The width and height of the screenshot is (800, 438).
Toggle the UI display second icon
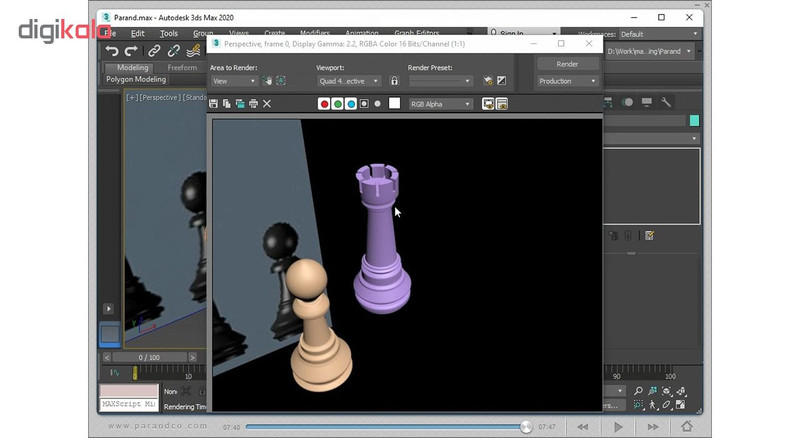502,104
